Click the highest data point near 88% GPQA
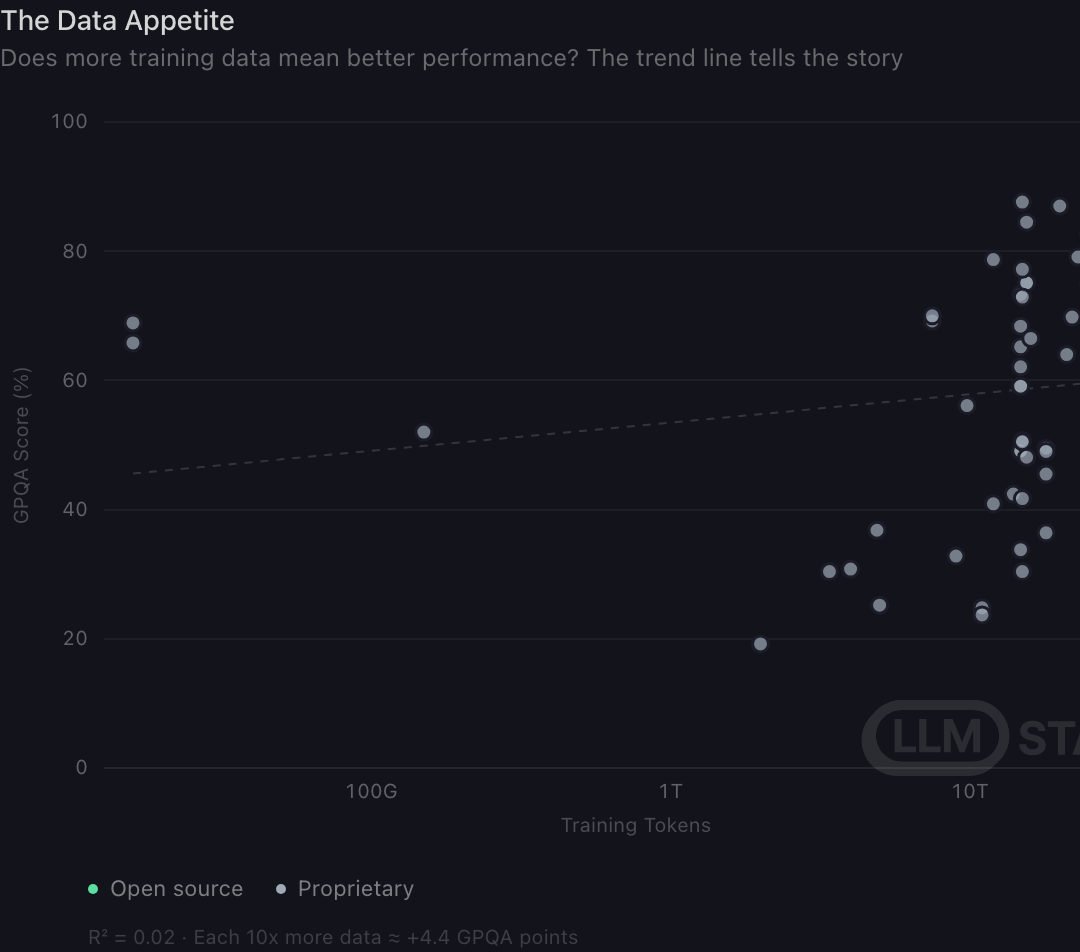Screen dimensions: 1080x952 click(x=1022, y=202)
